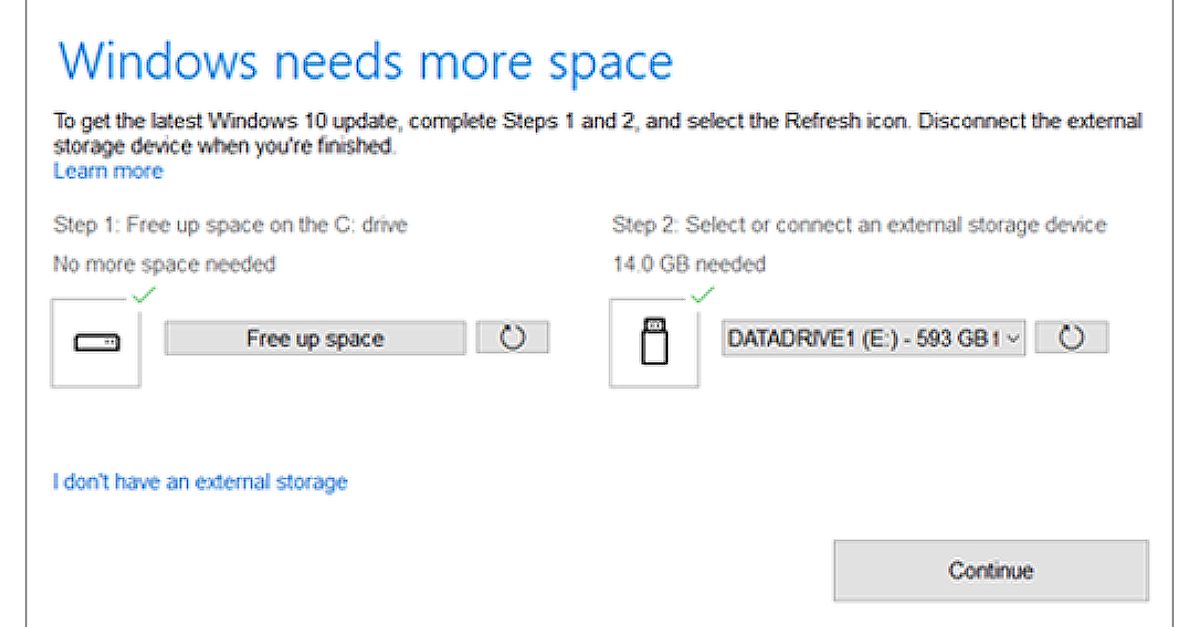The width and height of the screenshot is (1200, 627).
Task: Select "I don't have an external storage" link
Action: click(x=200, y=482)
